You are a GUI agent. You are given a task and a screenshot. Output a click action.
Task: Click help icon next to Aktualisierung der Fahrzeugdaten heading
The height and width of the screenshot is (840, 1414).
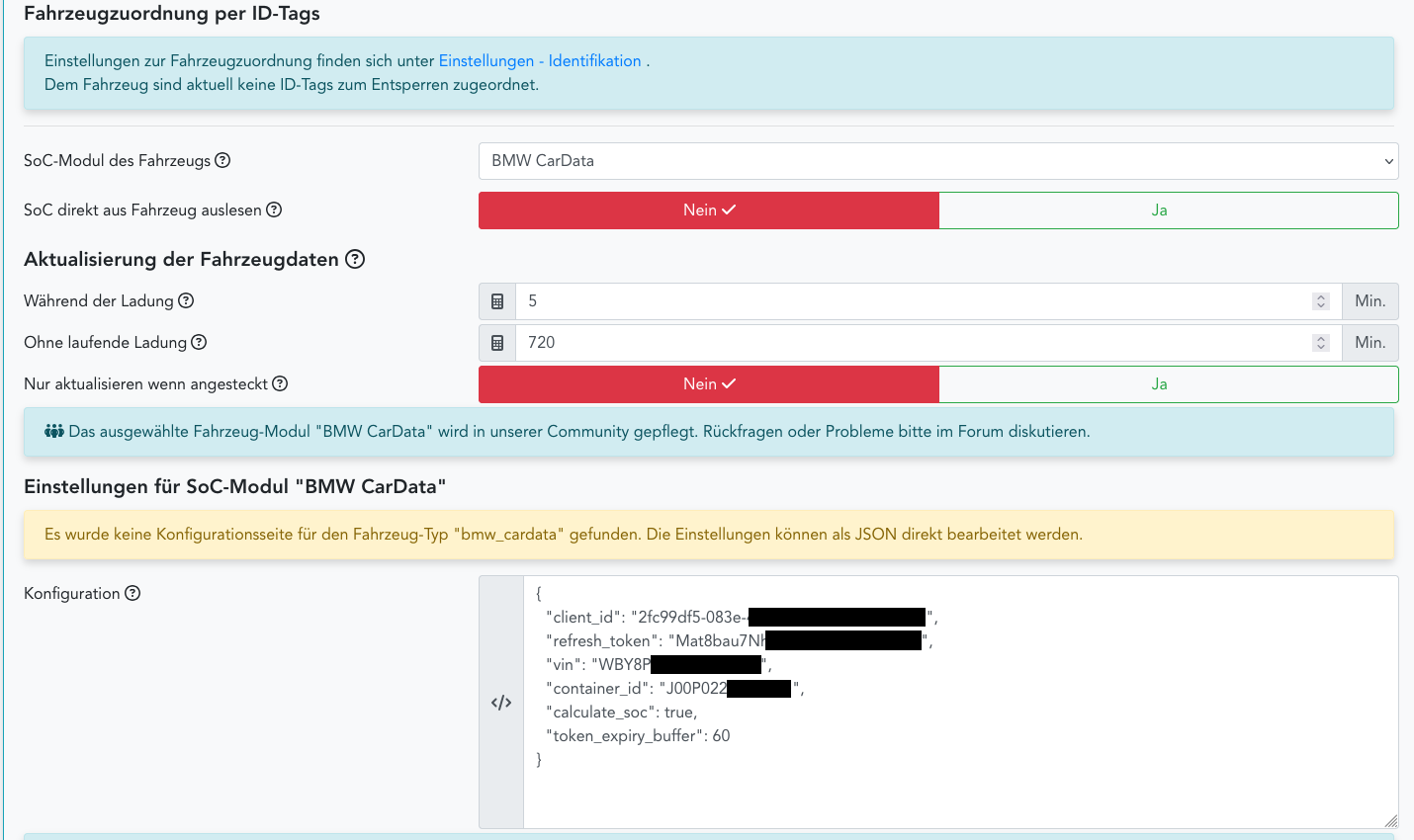355,259
